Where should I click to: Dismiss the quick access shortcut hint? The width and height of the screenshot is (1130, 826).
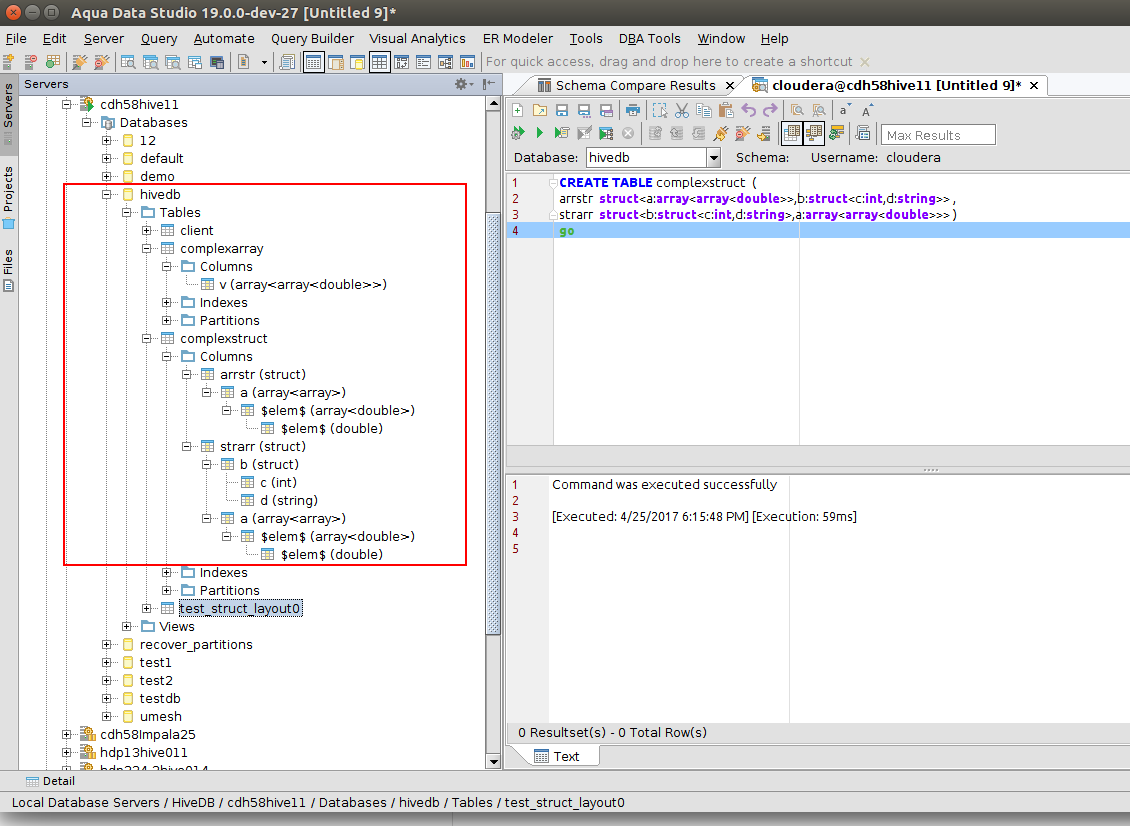865,62
